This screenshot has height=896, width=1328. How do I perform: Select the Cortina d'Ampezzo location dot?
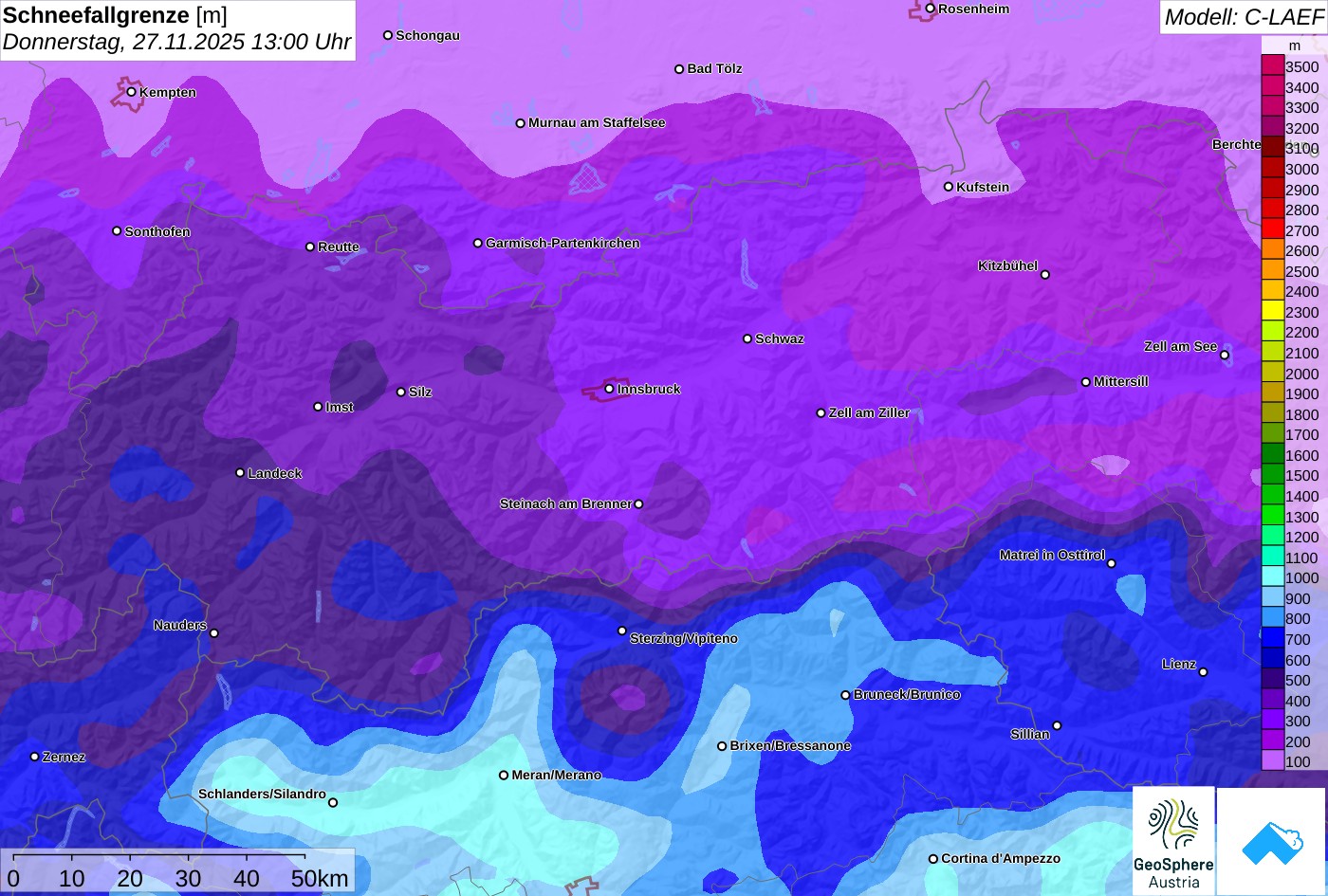click(933, 859)
